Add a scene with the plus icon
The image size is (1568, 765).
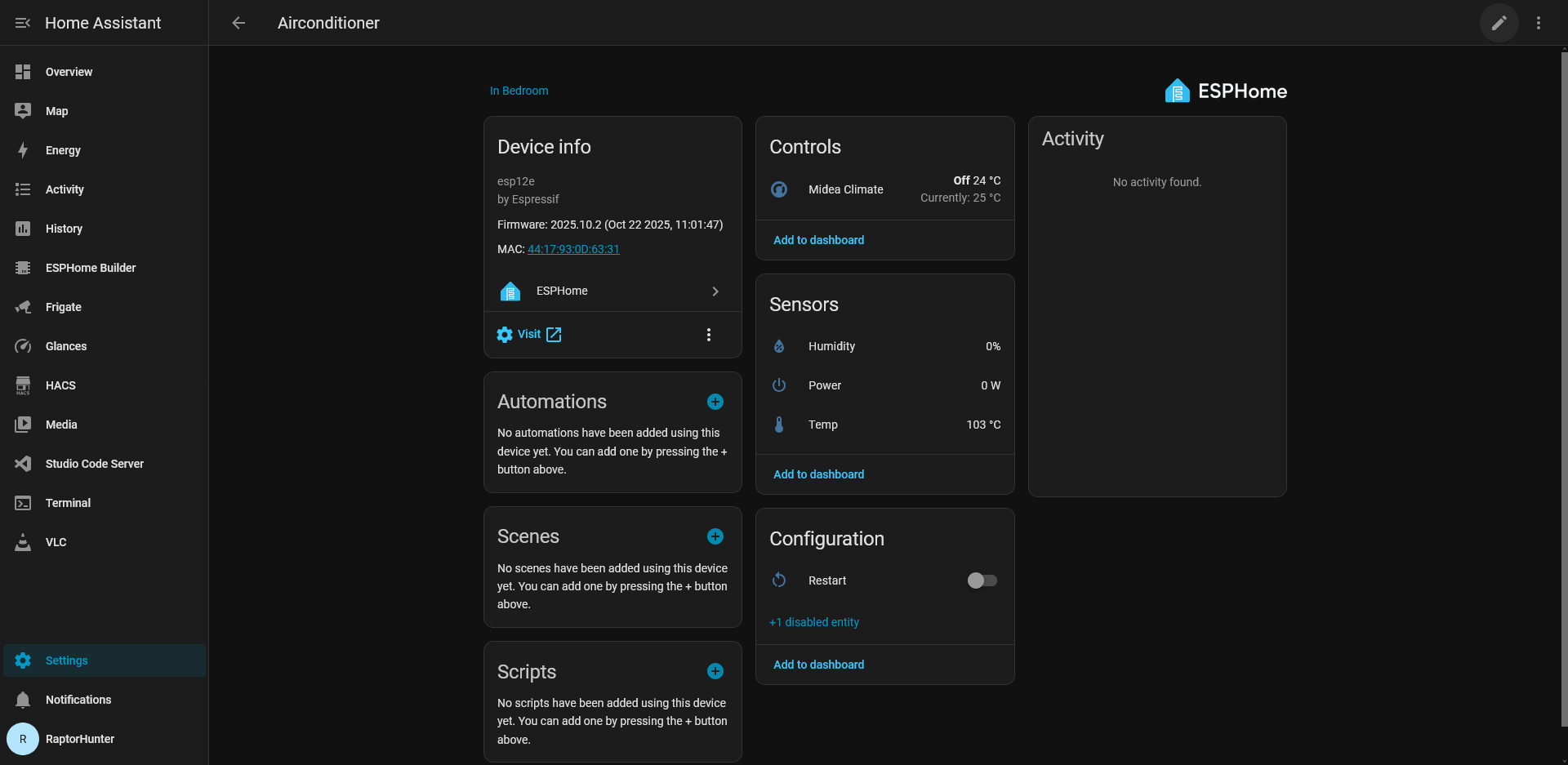(715, 536)
